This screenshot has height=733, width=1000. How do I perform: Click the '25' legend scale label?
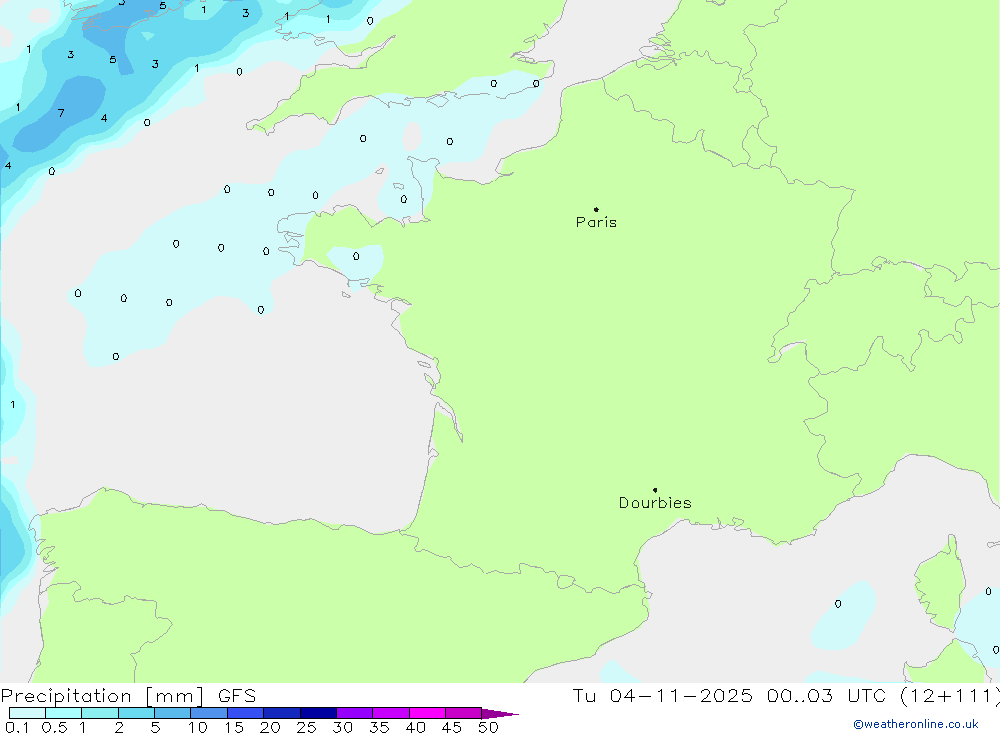tap(306, 727)
